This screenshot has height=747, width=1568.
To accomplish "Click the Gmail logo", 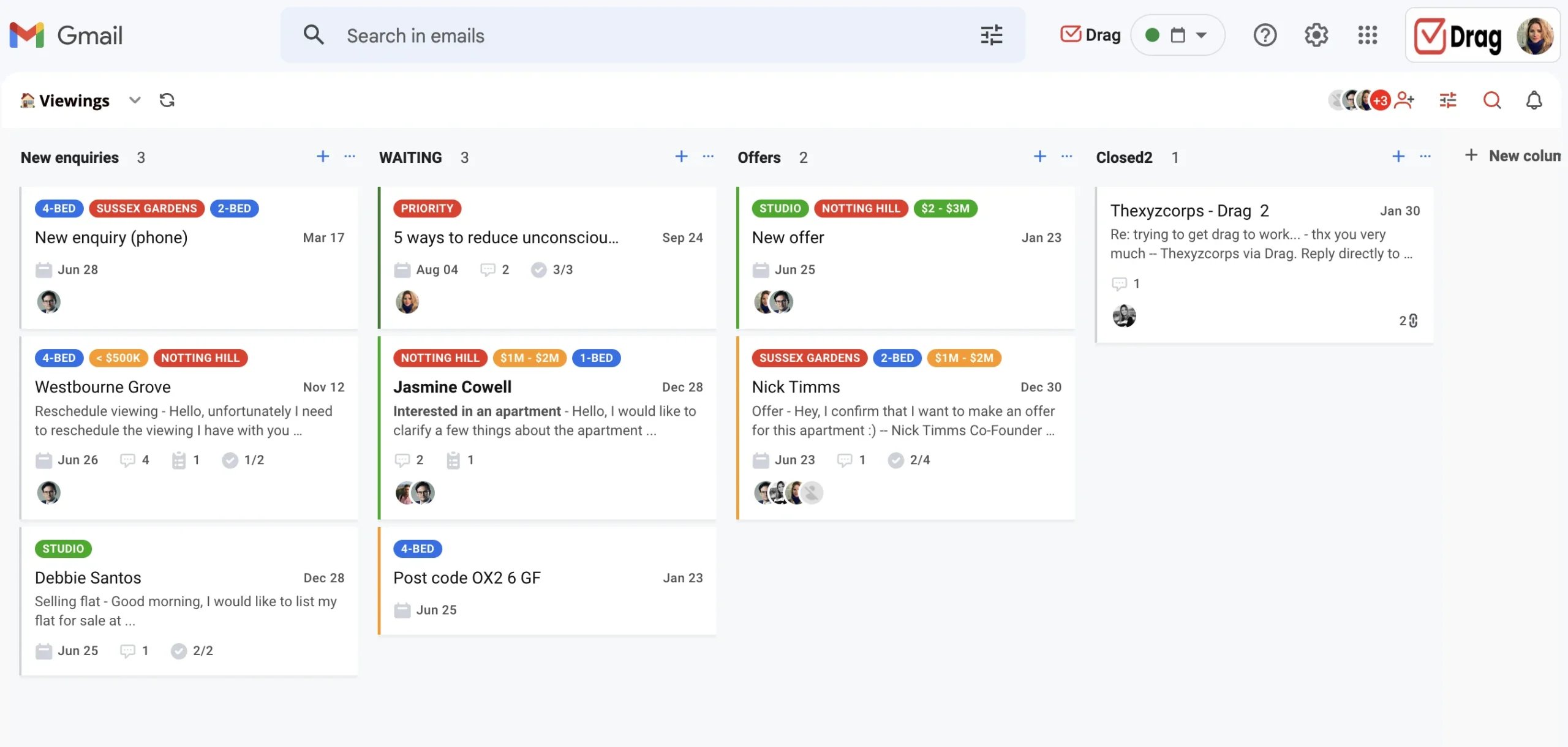I will [x=66, y=36].
